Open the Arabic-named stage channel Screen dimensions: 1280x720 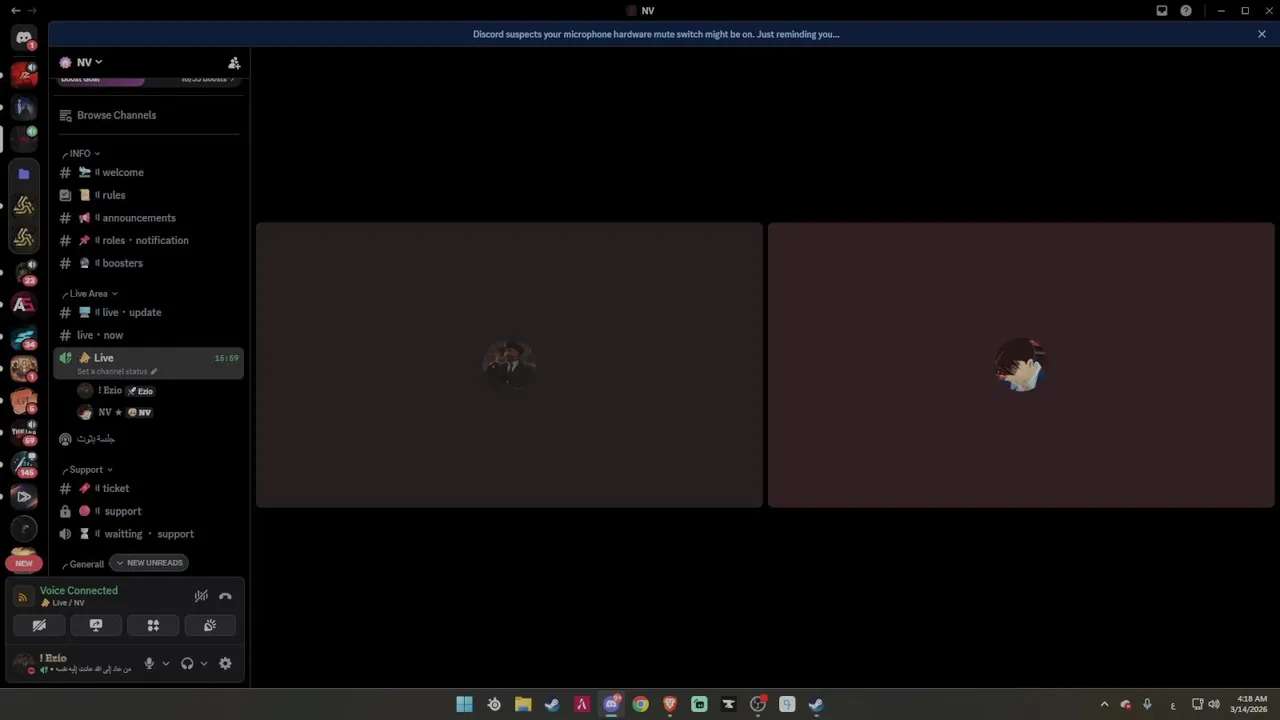coord(148,439)
